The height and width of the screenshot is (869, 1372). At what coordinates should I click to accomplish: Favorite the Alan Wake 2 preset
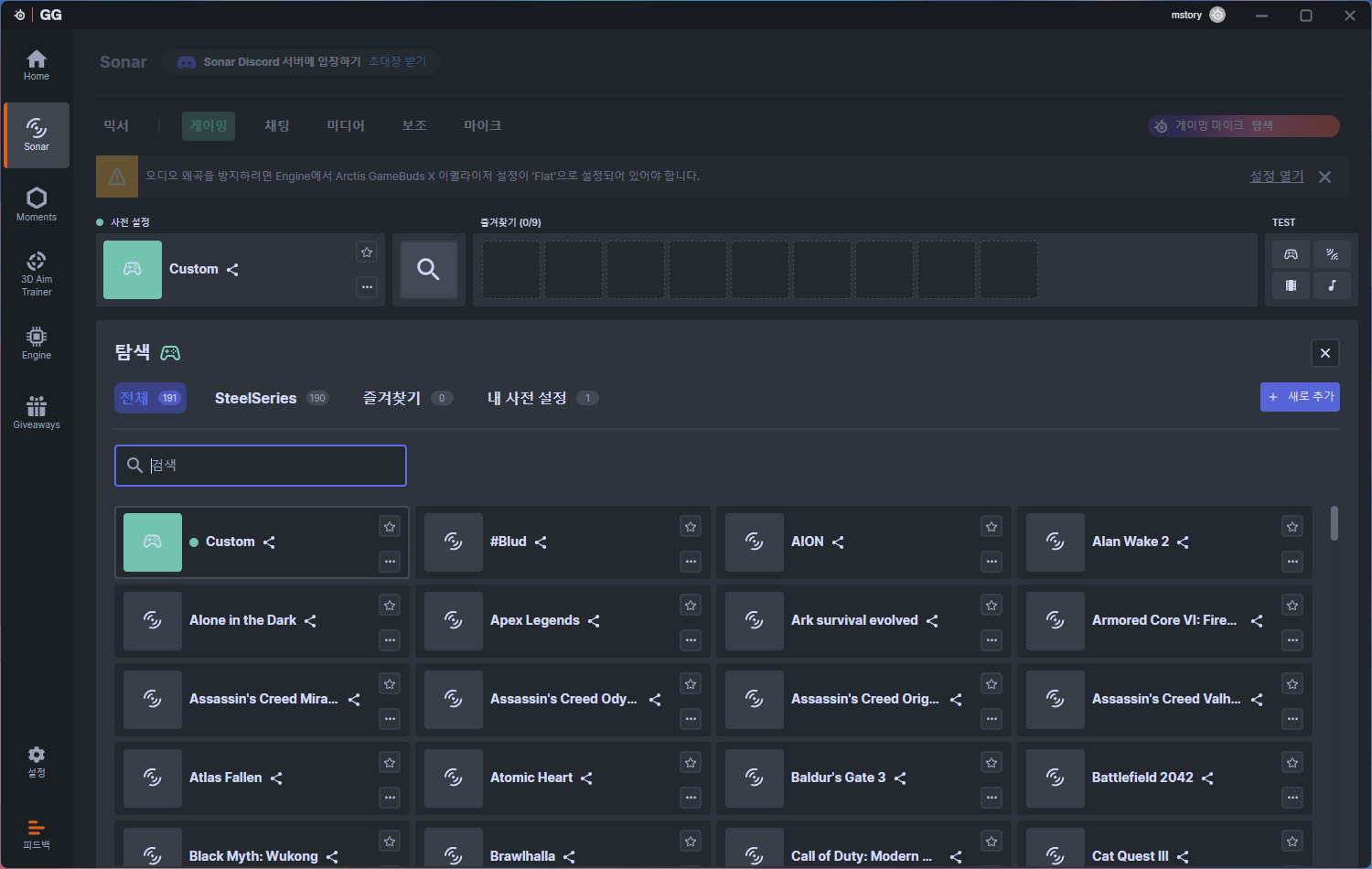[1292, 527]
